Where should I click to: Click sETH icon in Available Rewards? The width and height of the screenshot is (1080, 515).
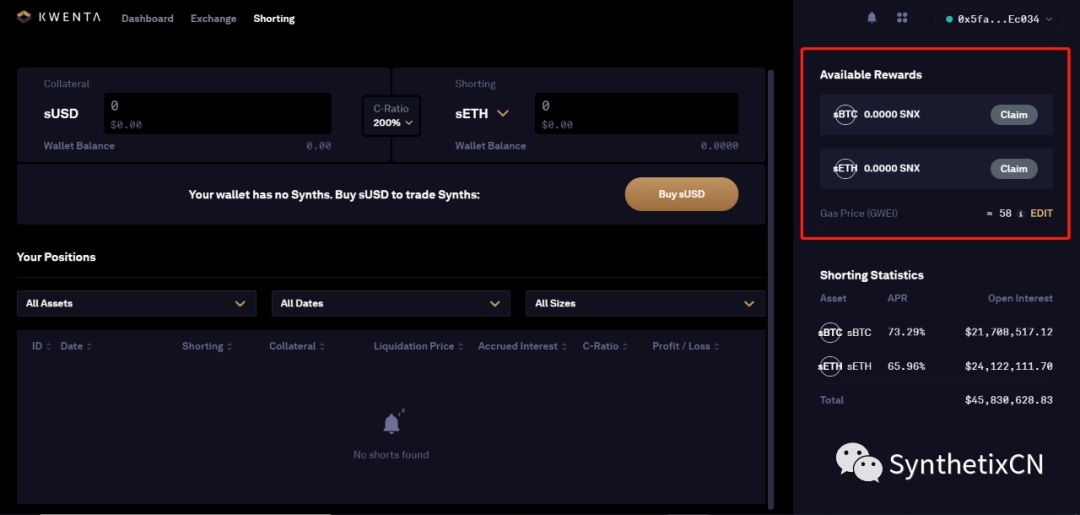[844, 168]
